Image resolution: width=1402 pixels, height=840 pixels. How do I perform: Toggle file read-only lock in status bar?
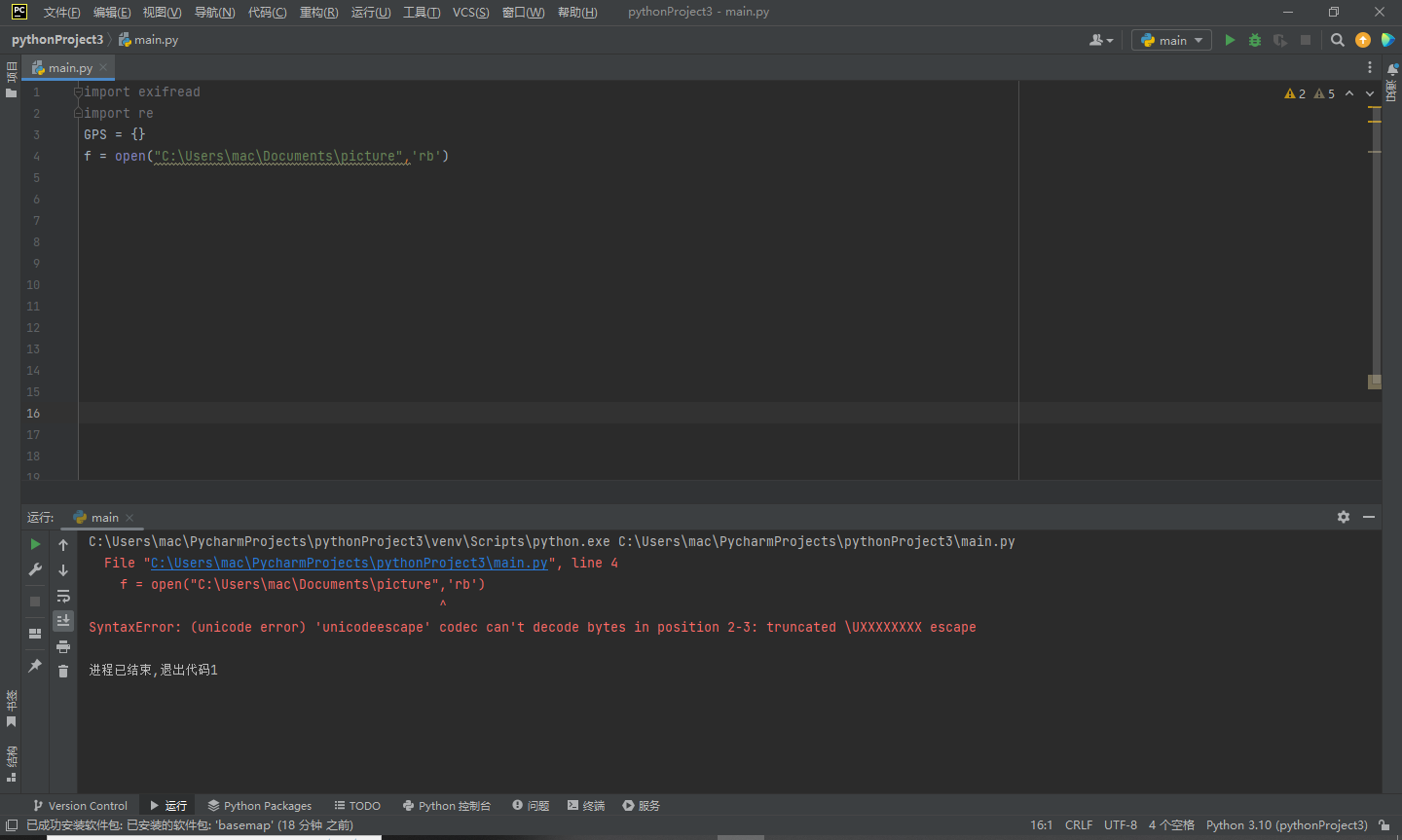(x=1384, y=825)
